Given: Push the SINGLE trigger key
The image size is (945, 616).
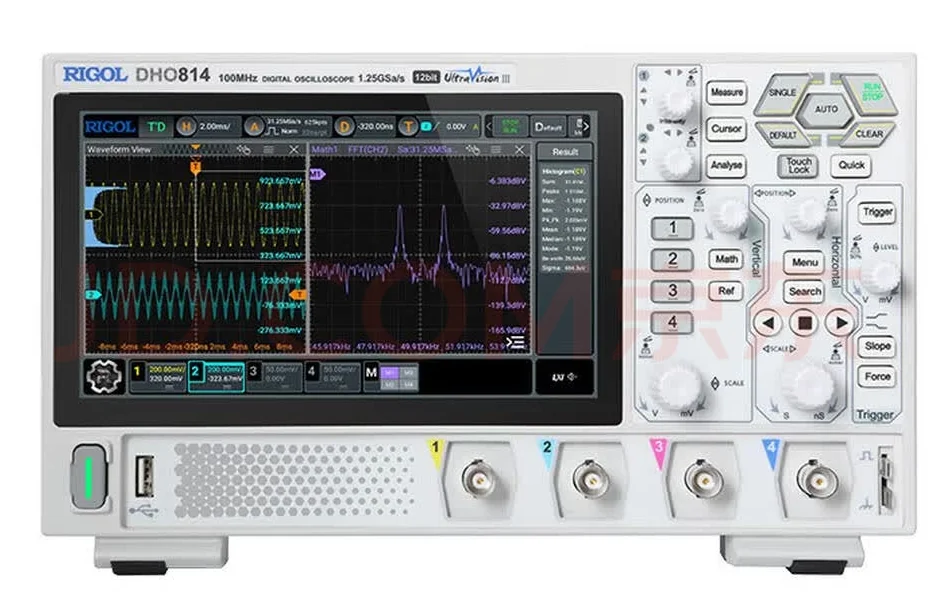Looking at the screenshot, I should [x=782, y=93].
